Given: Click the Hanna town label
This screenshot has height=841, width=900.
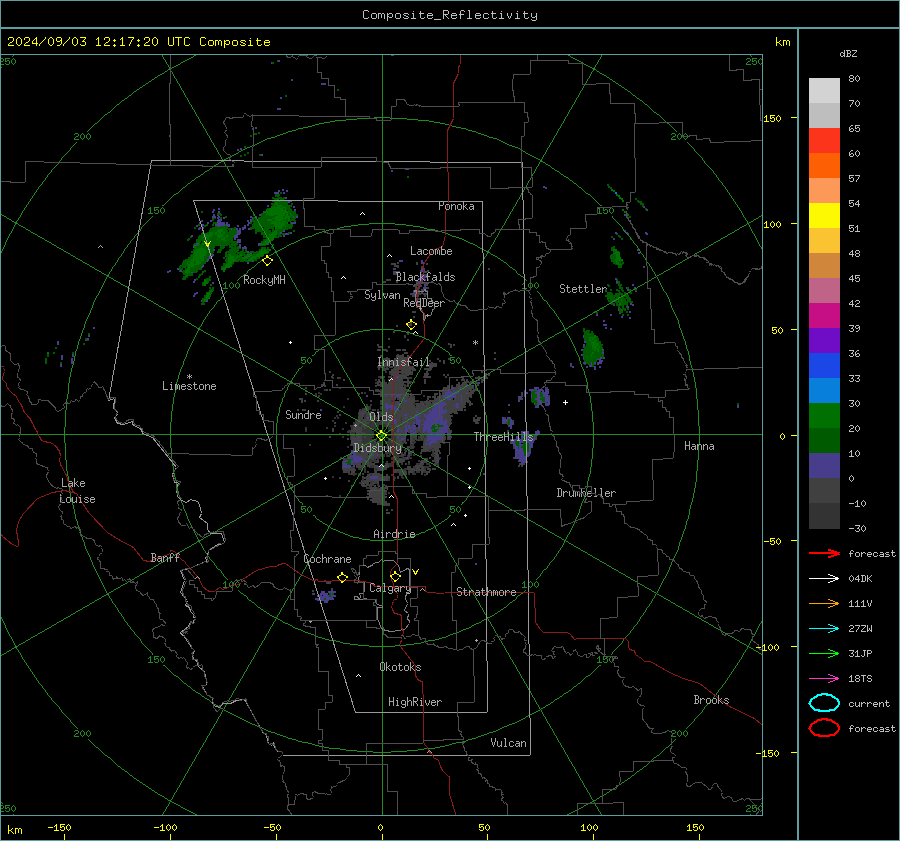Looking at the screenshot, I should point(699,446).
